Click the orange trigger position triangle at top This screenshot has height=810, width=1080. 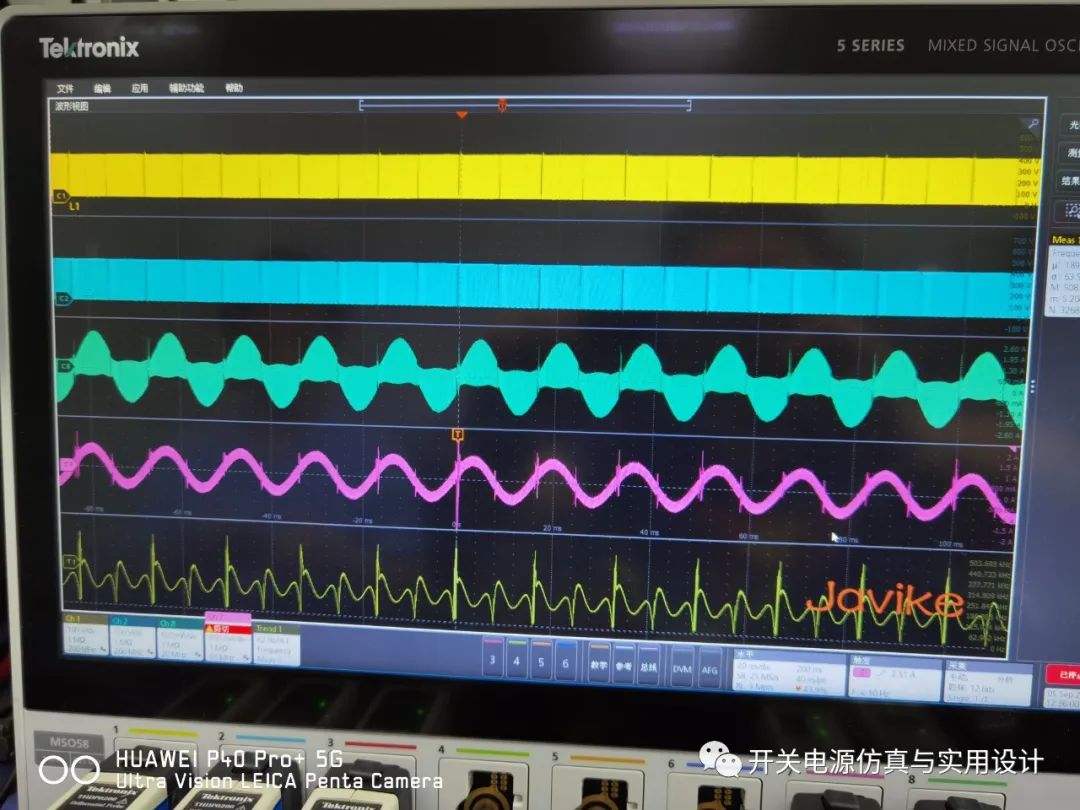[461, 115]
